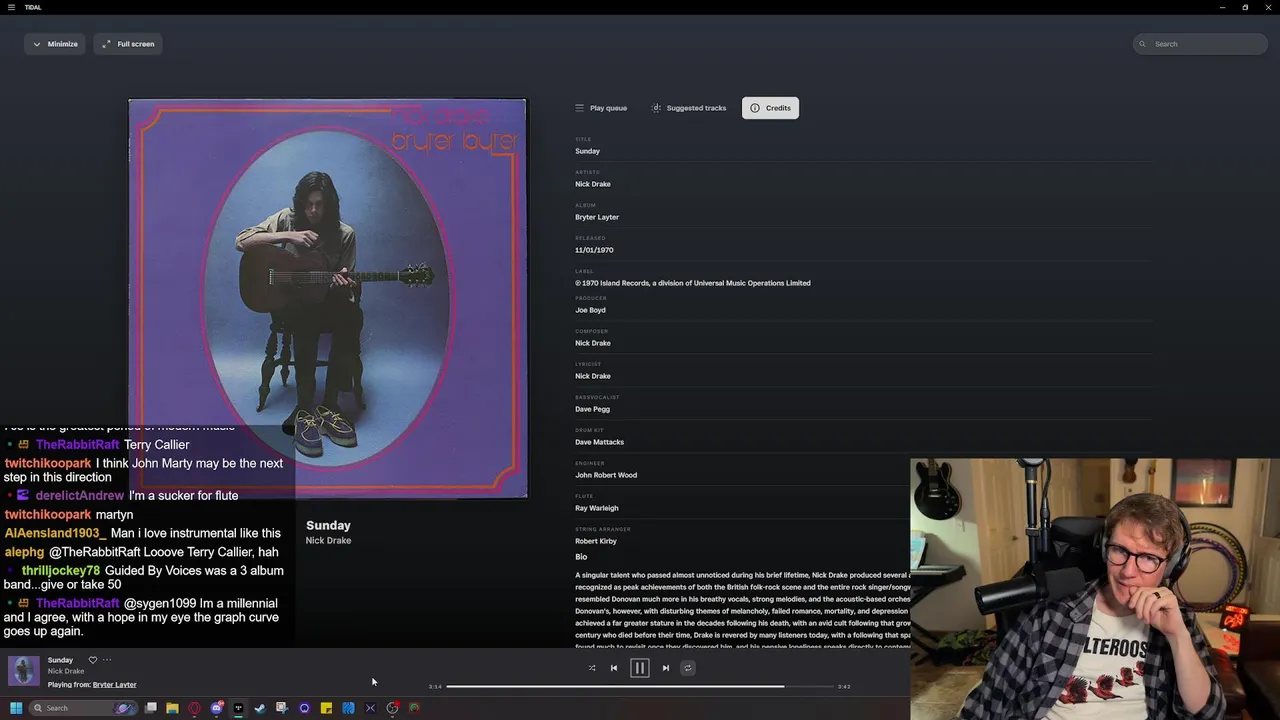Click Nick Drake in the bottom player bar

(66, 671)
